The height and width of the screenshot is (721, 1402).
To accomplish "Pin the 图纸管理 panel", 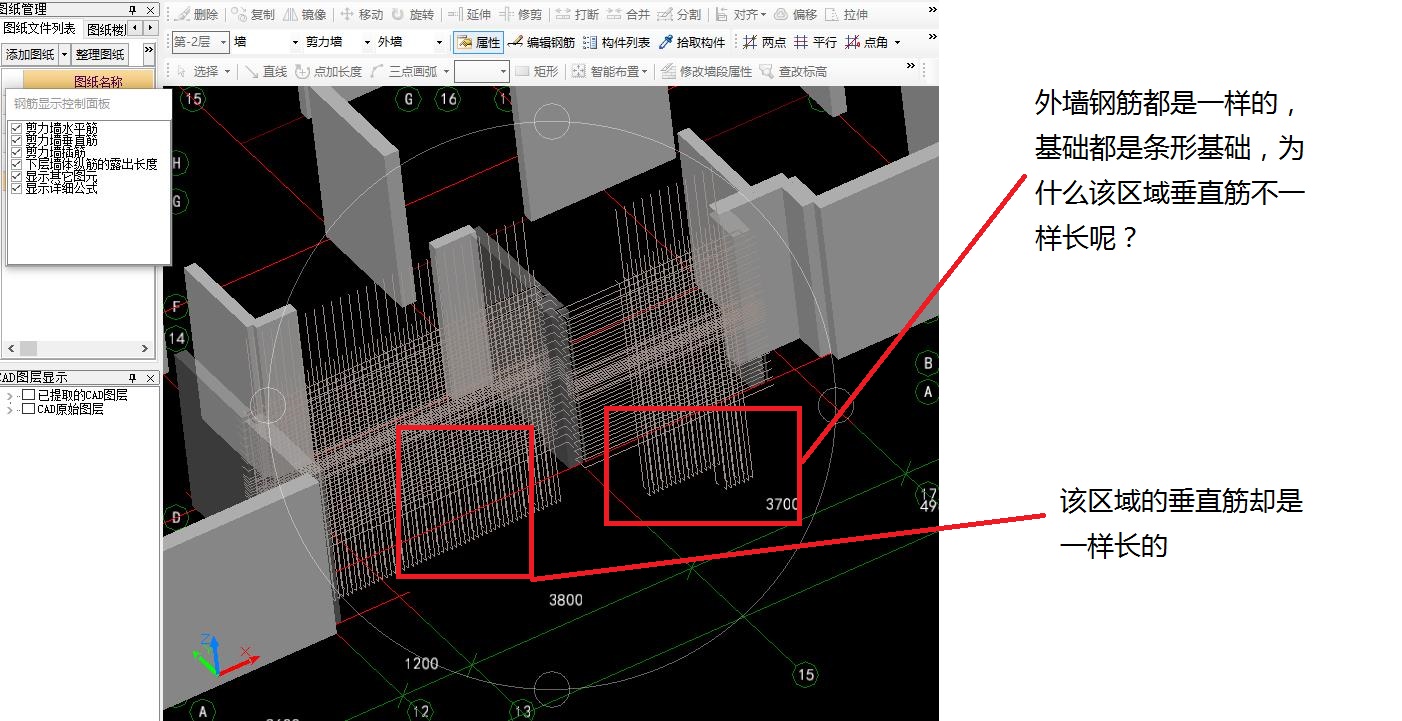I will [132, 10].
